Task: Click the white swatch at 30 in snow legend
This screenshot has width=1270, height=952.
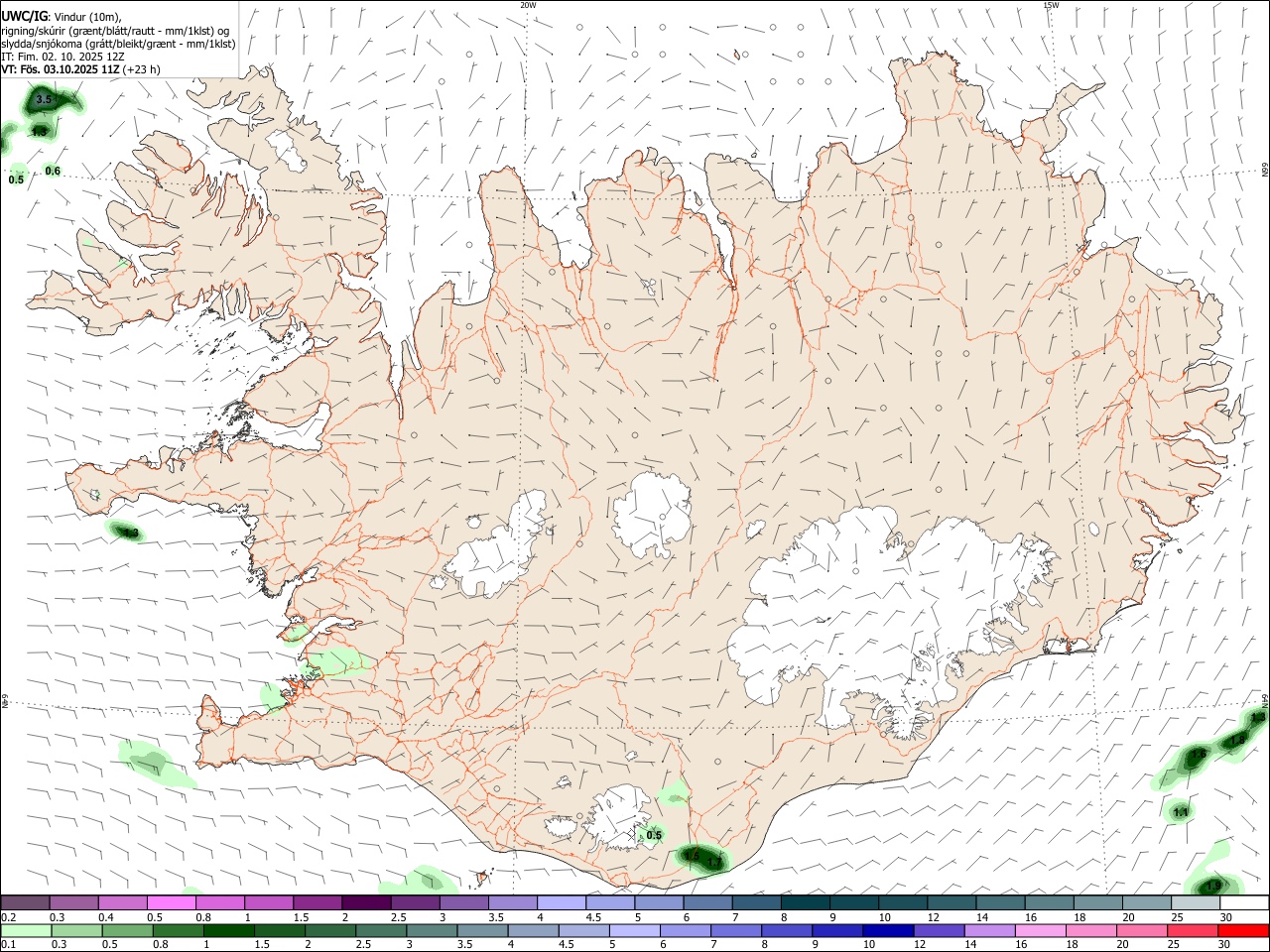Action: [x=1243, y=902]
